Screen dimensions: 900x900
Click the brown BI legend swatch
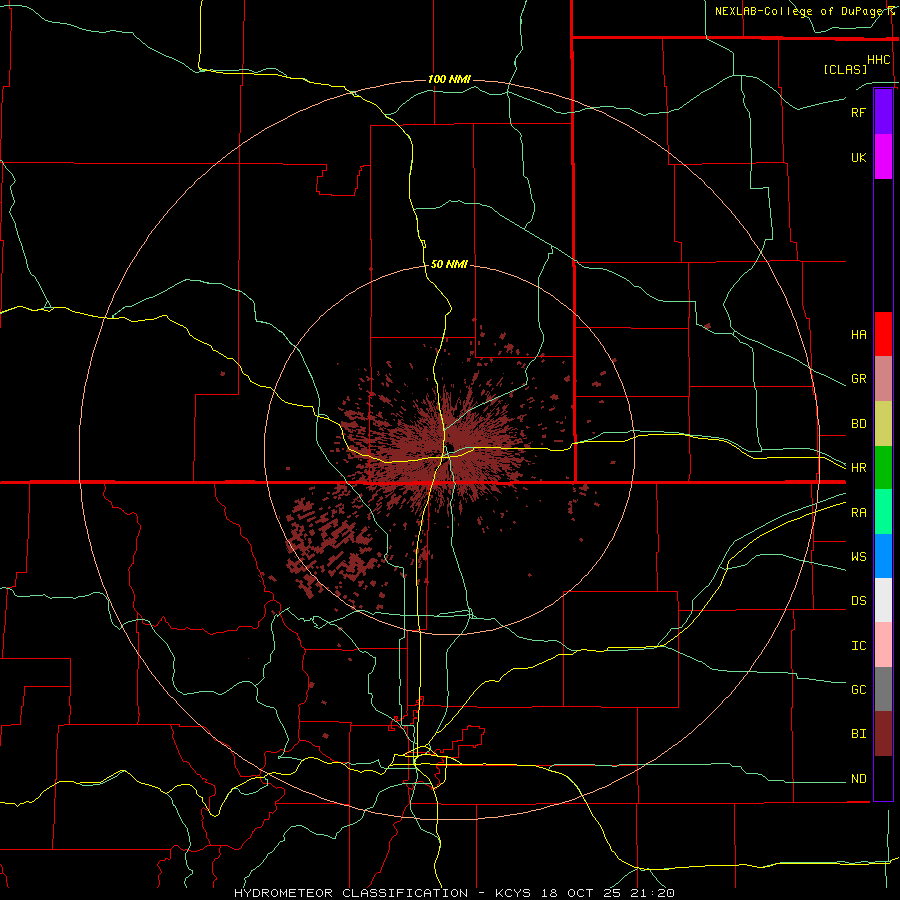pos(883,734)
